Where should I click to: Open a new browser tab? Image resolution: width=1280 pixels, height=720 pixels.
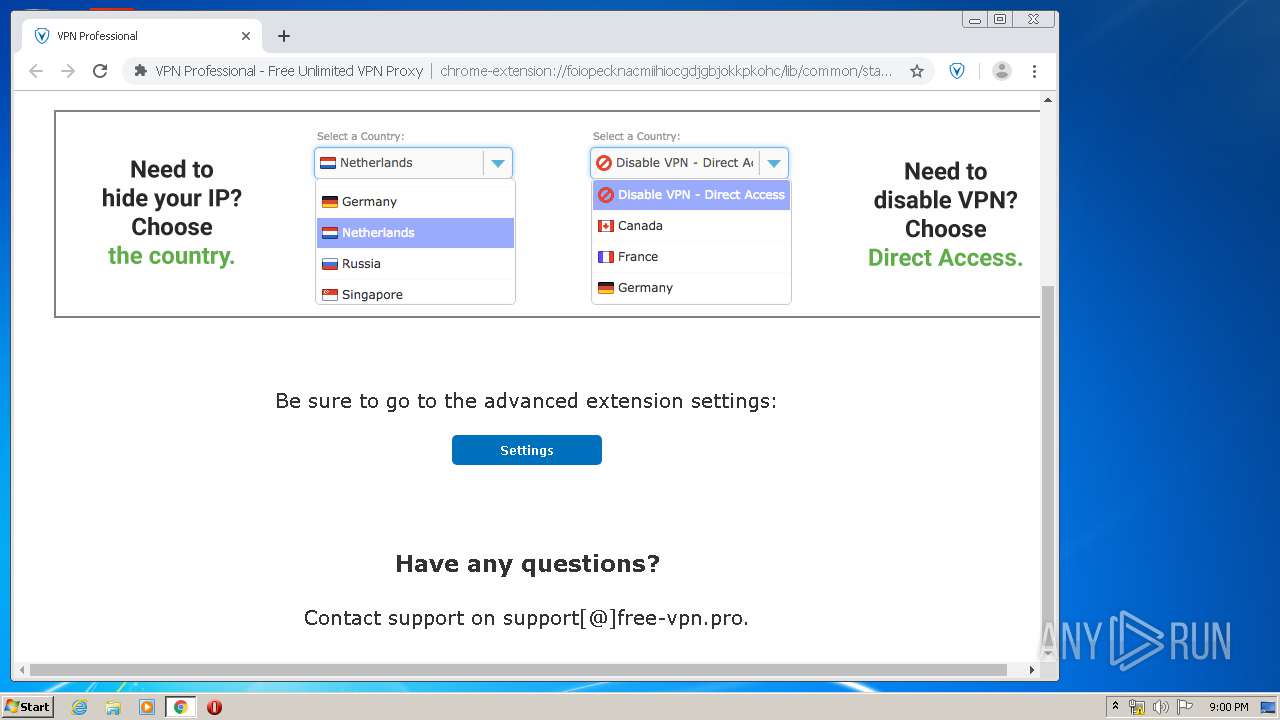pos(284,36)
